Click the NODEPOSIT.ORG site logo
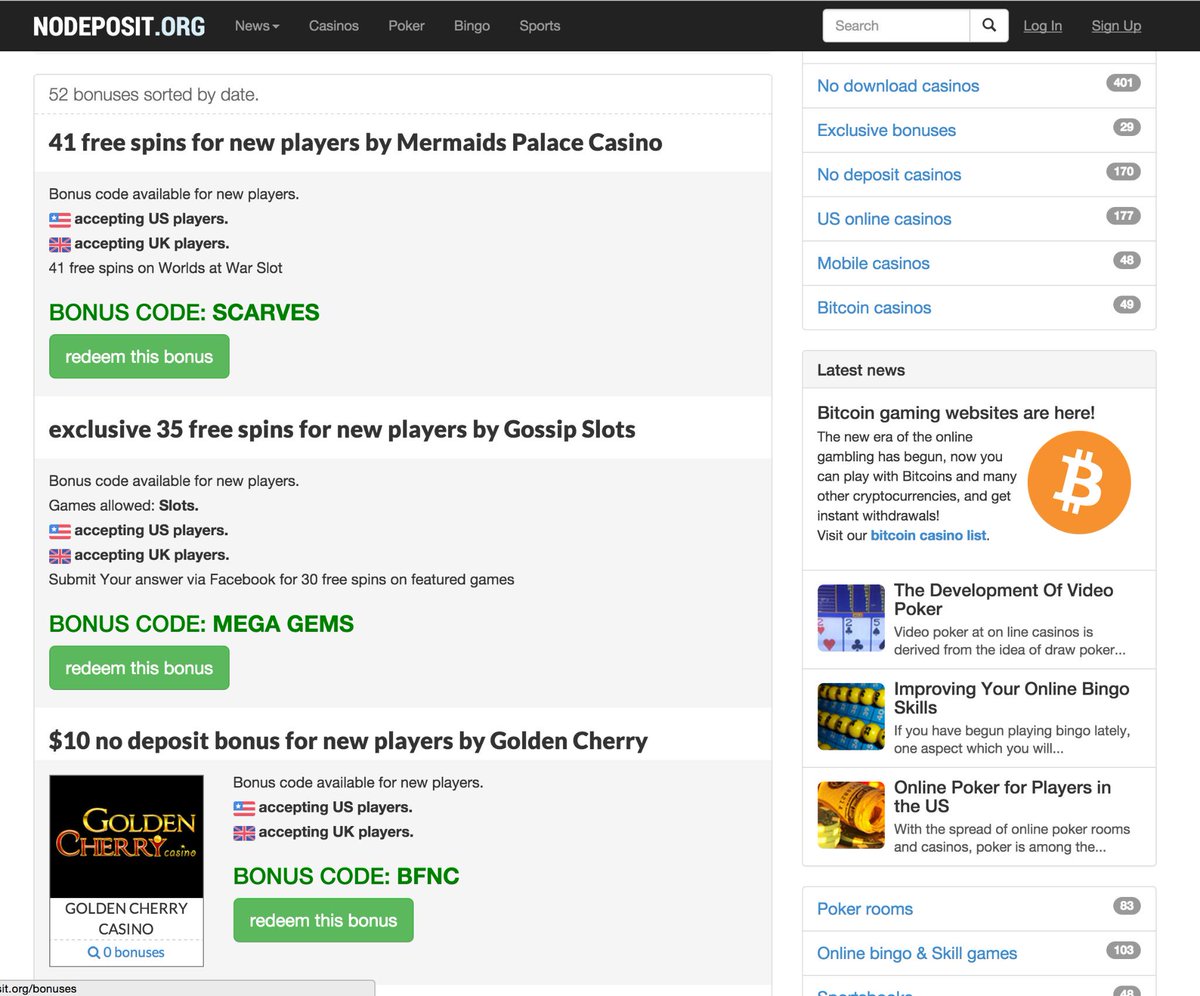 click(x=119, y=26)
